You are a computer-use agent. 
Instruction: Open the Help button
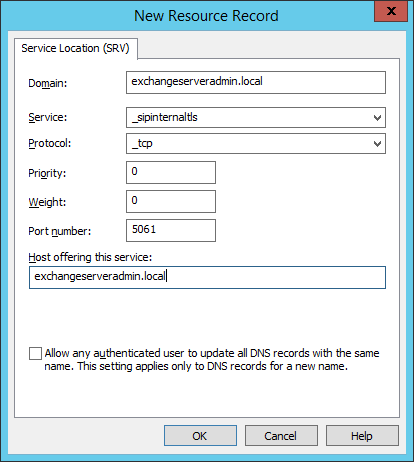coord(362,435)
